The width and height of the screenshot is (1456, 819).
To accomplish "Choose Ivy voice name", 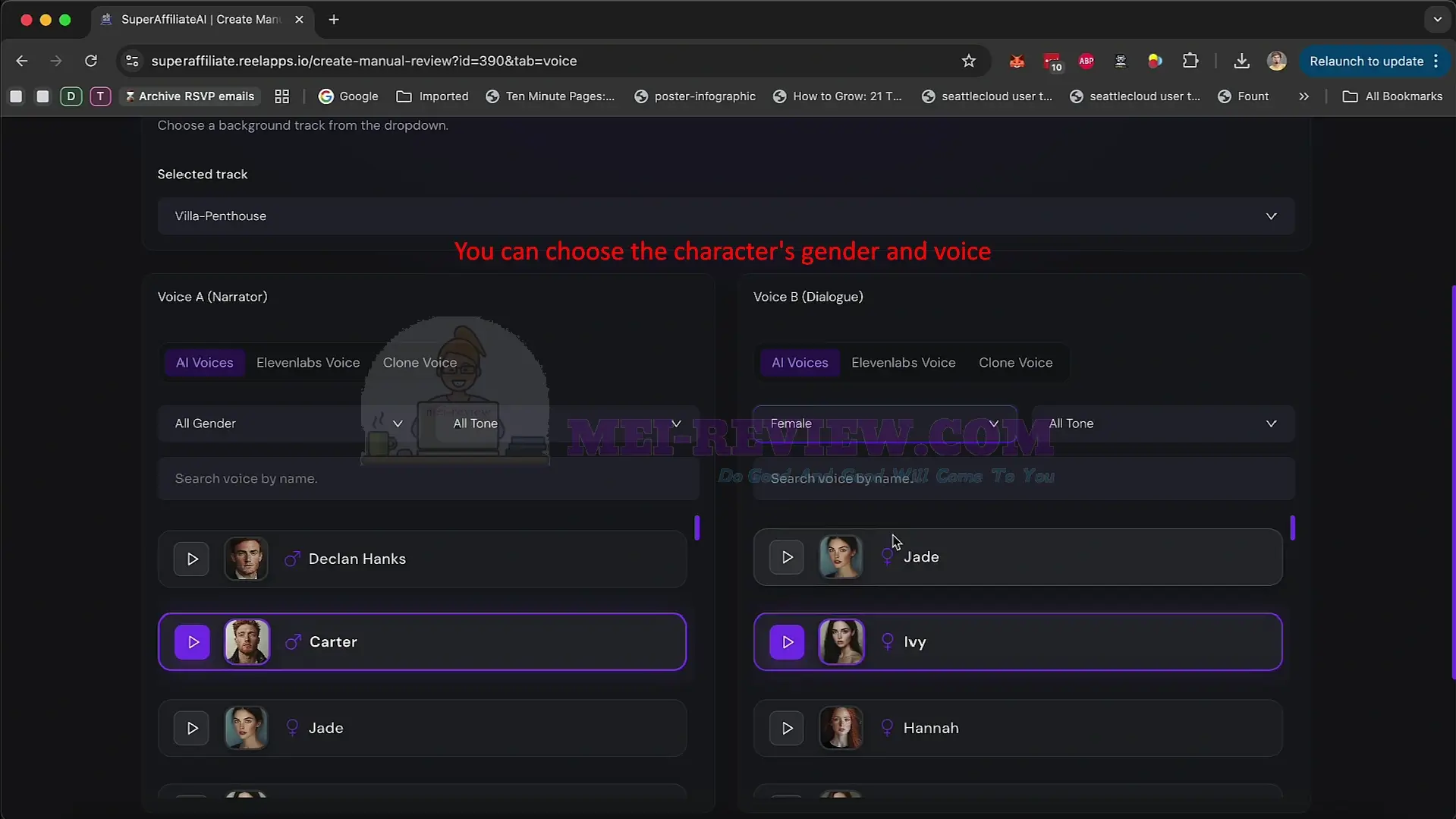I will [x=914, y=642].
